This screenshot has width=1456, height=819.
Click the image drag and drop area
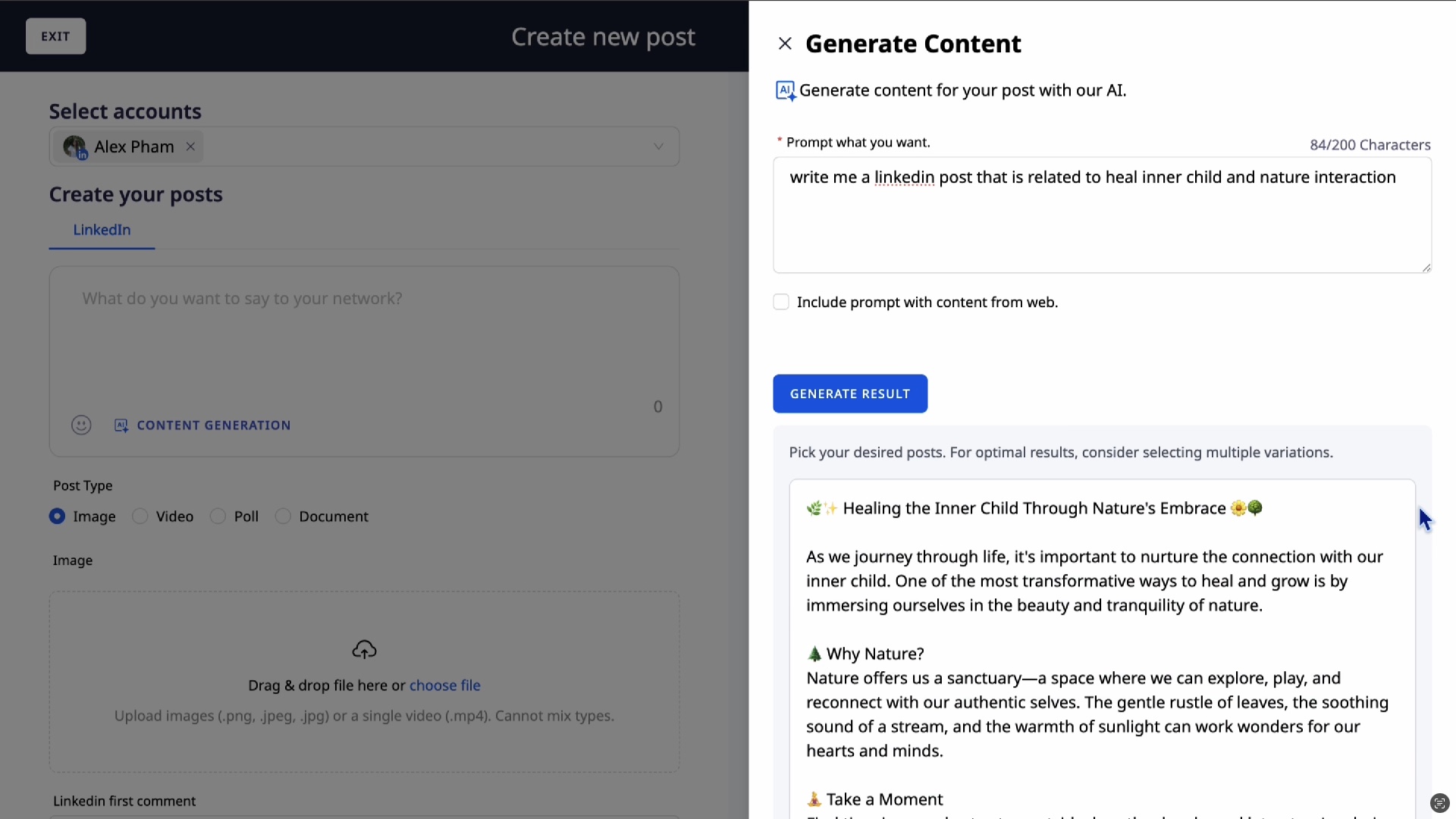click(364, 682)
